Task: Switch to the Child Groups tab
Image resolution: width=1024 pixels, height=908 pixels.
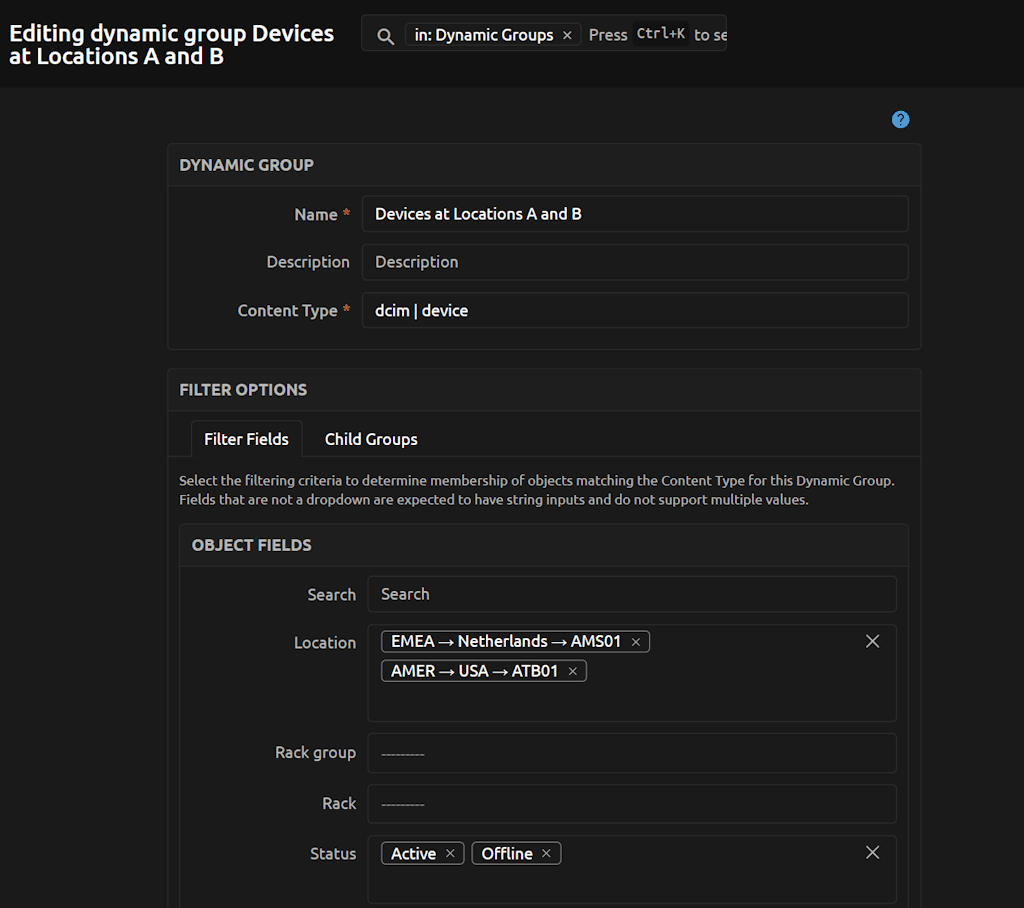Action: click(x=370, y=439)
